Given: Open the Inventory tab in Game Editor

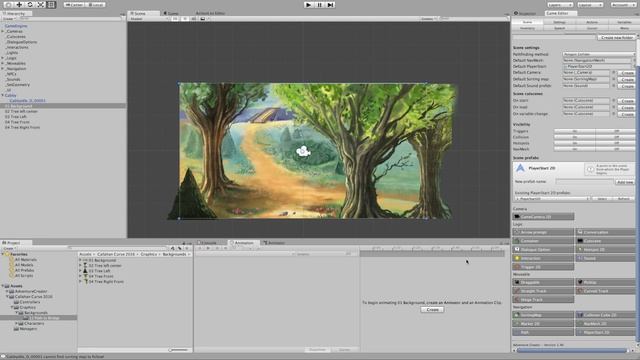Looking at the screenshot, I should [x=527, y=28].
